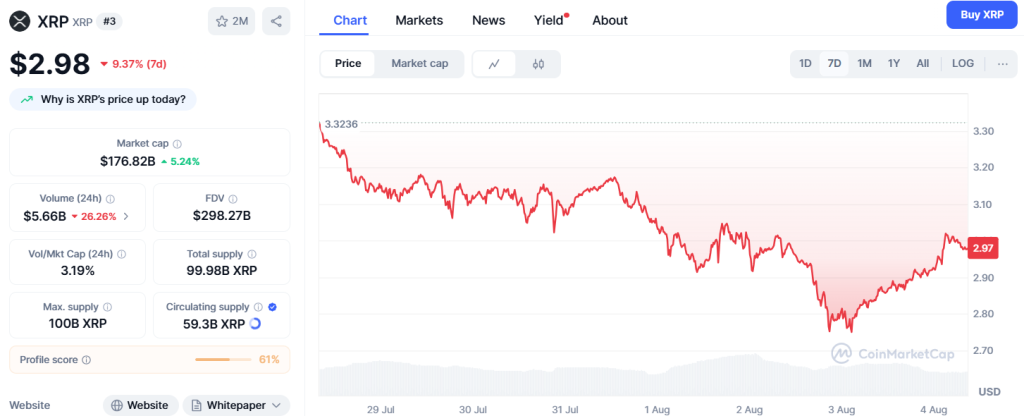Screen dimensions: 1024x416
Task: Click the Circulating supply info icon
Action: (258, 307)
